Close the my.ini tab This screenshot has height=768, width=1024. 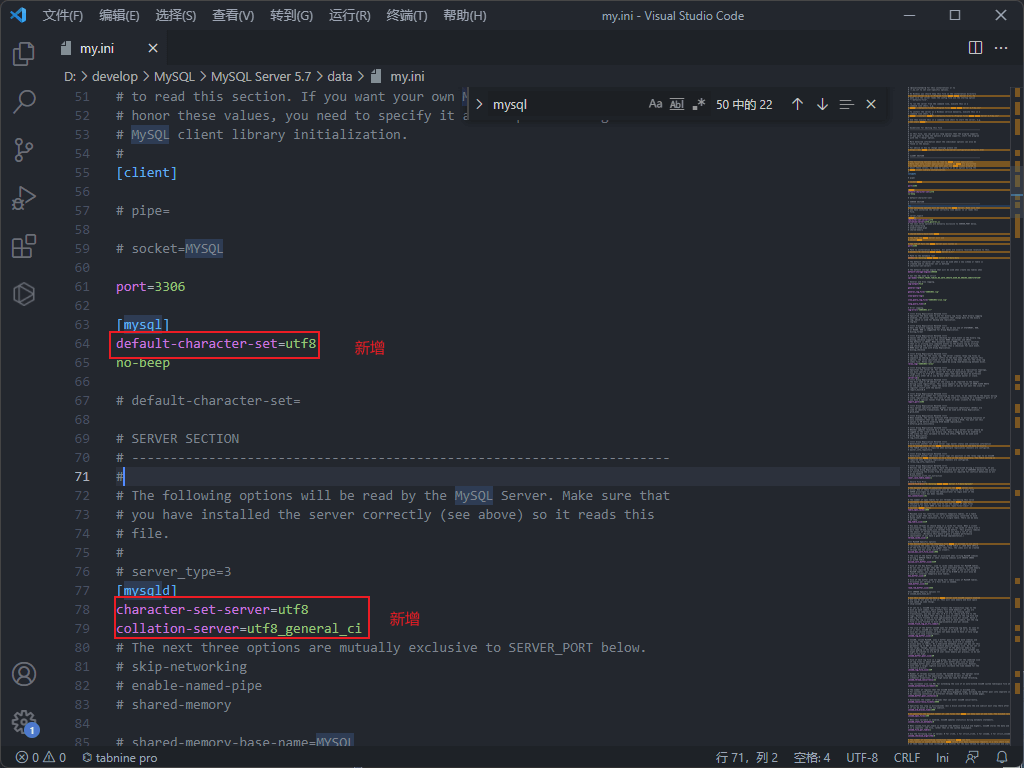coord(153,48)
